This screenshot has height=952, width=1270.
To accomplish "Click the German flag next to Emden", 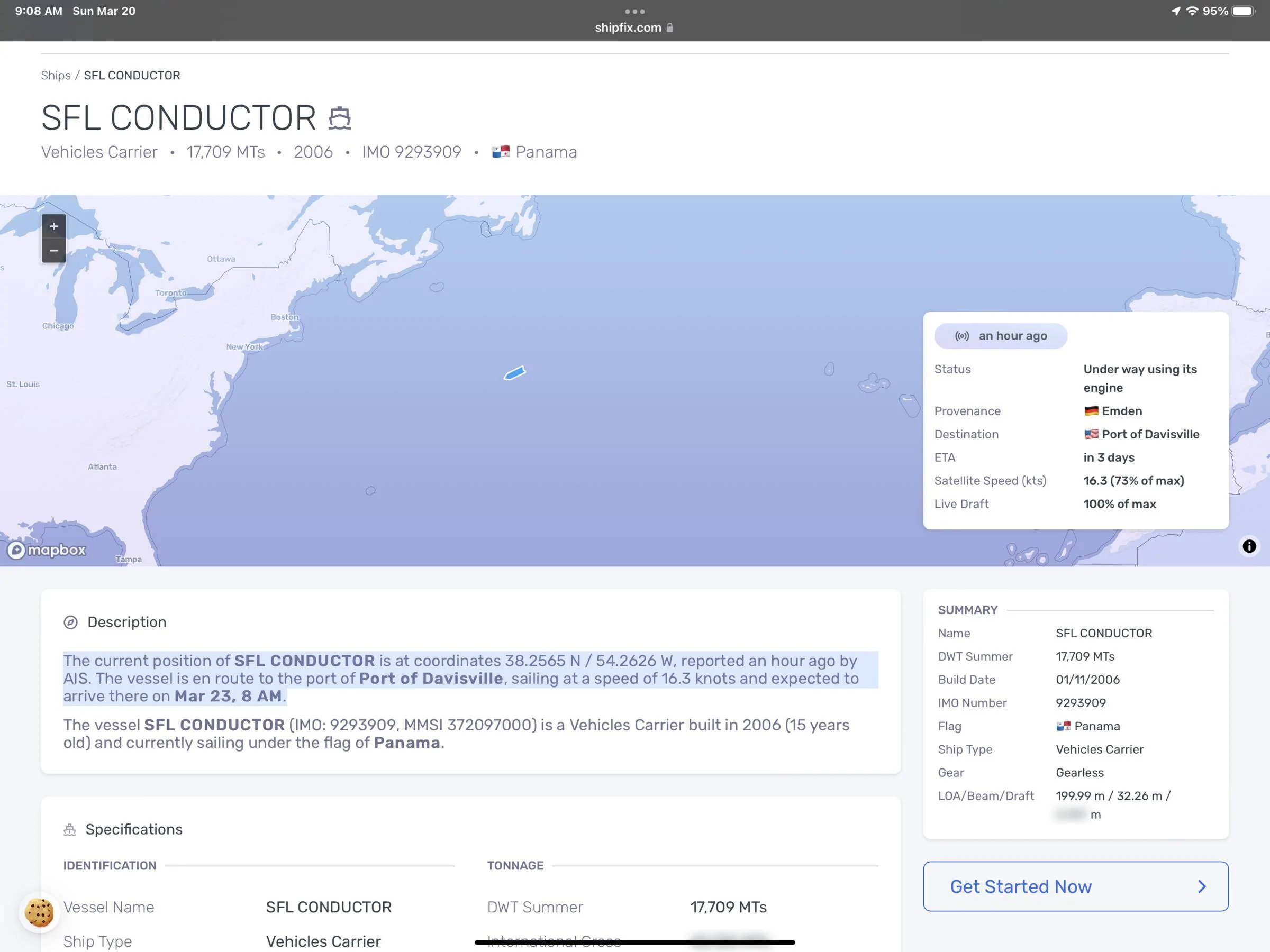I will (1091, 411).
